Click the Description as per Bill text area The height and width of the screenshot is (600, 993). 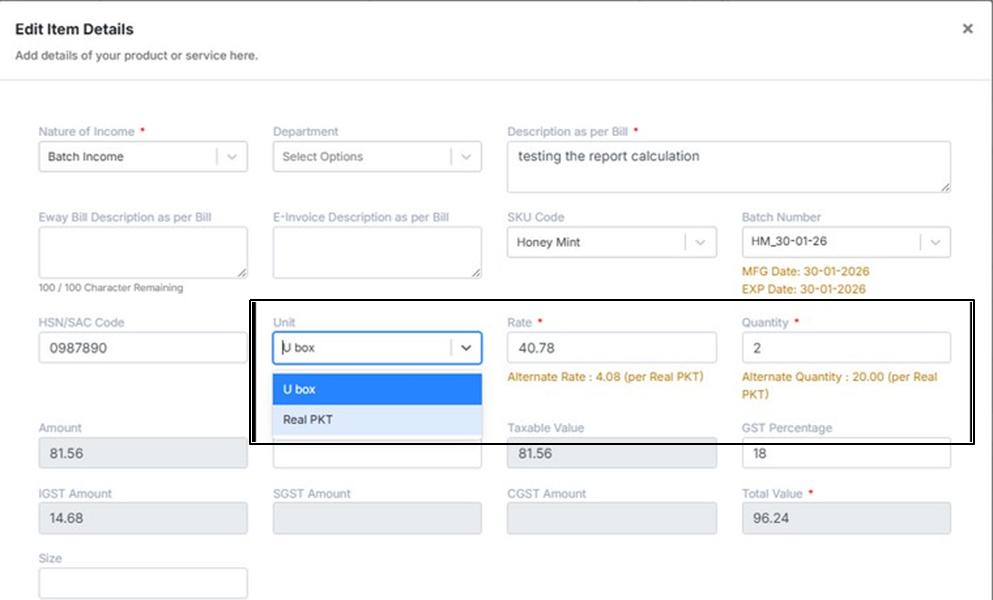[728, 166]
